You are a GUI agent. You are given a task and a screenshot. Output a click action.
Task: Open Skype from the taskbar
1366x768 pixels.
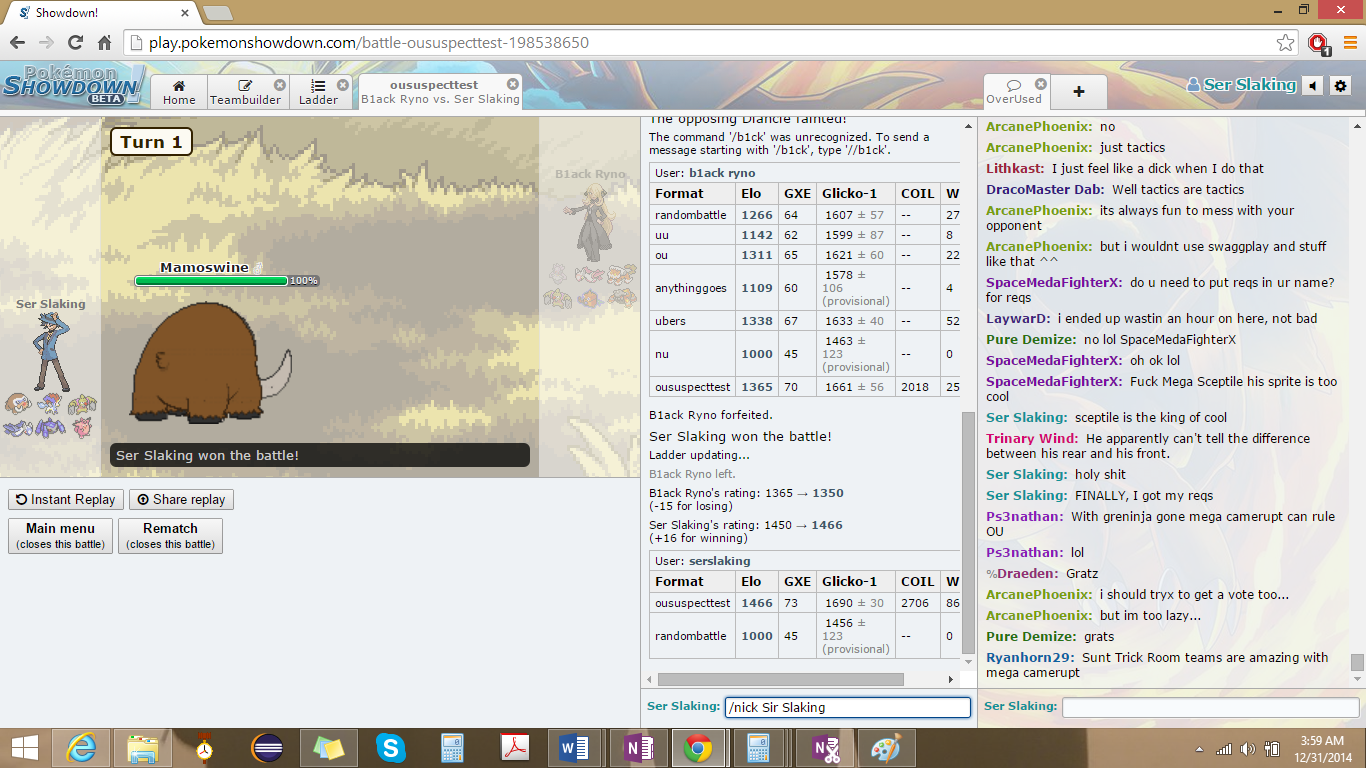coord(391,748)
